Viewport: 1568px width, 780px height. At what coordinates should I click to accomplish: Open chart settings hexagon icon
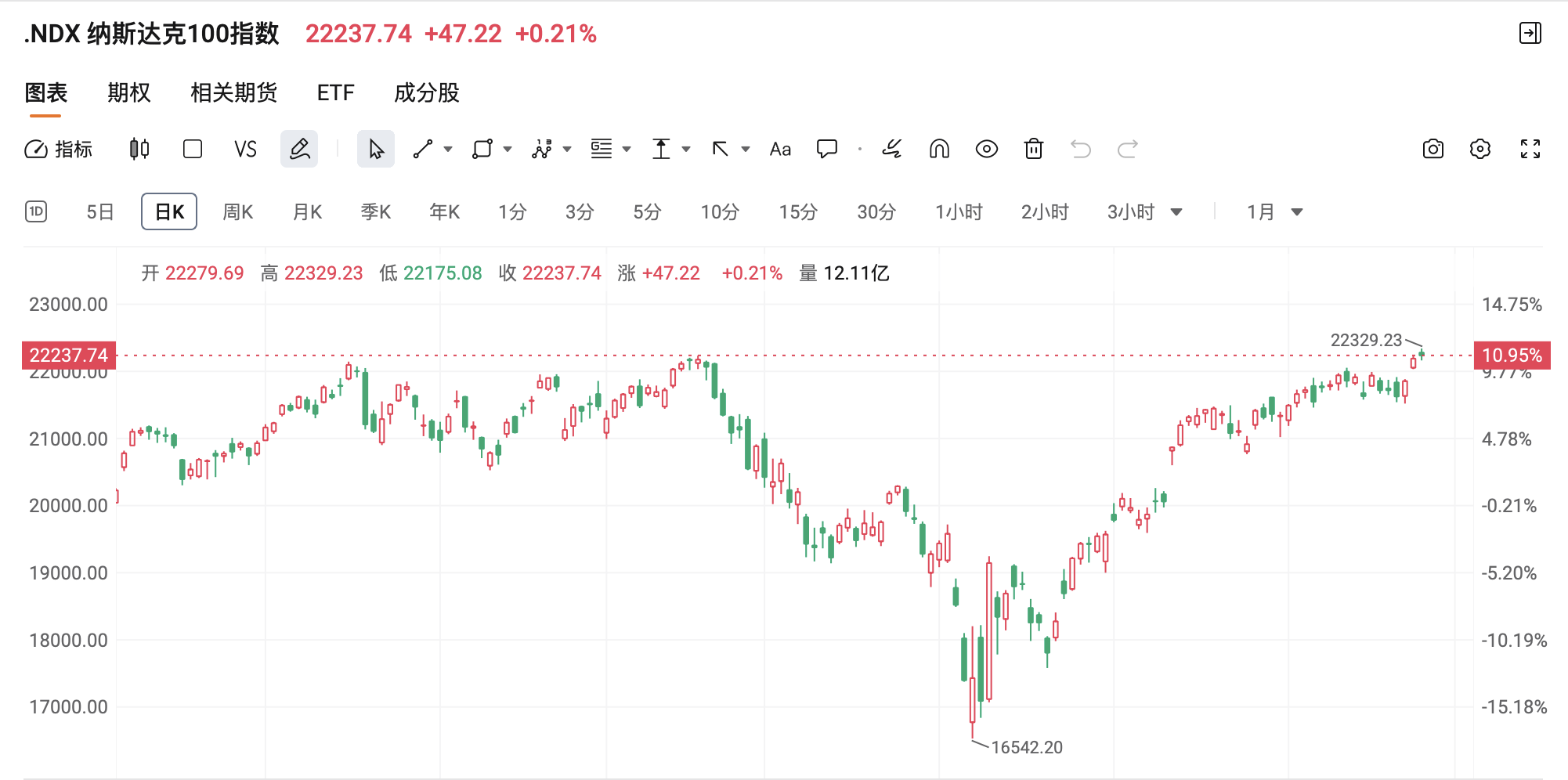click(1480, 149)
